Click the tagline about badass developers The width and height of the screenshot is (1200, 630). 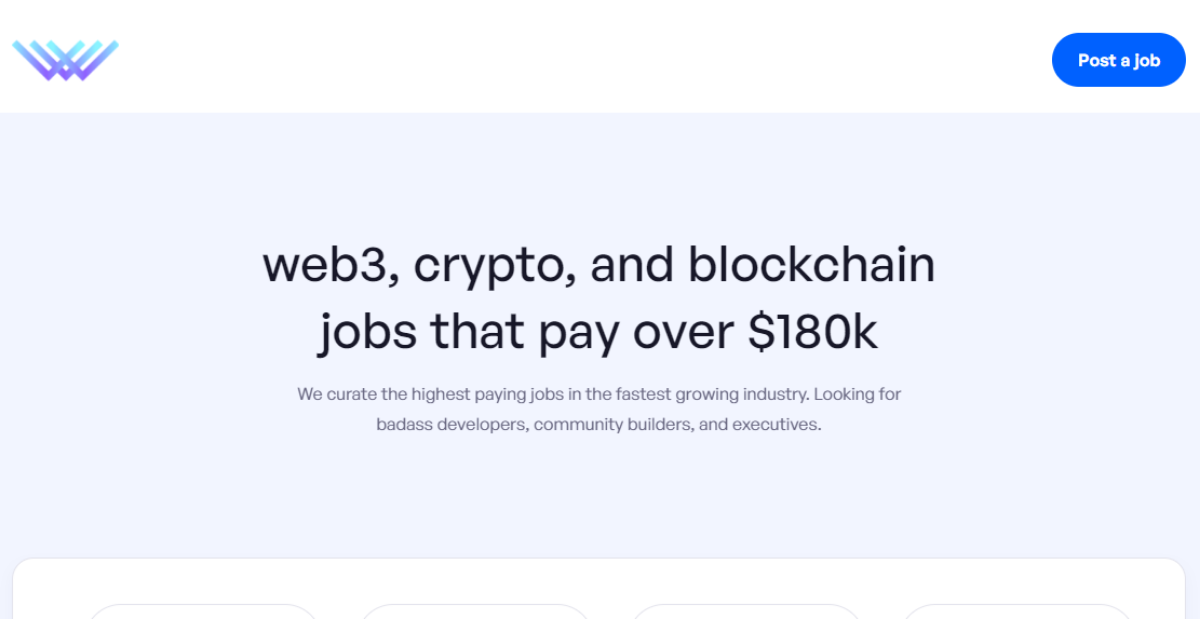coord(598,424)
